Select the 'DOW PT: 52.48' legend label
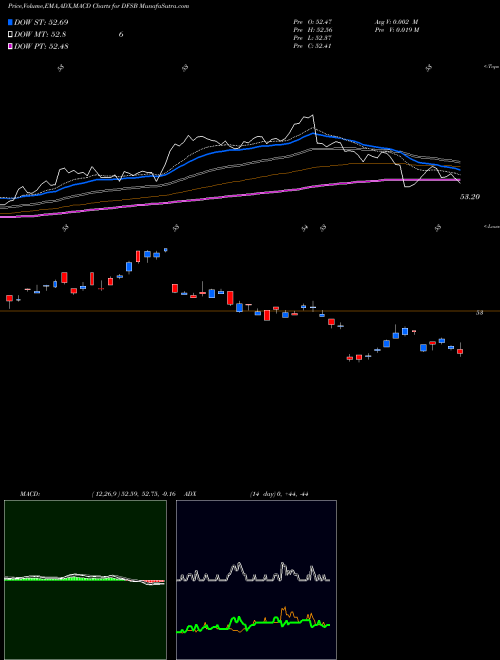Screen dimensions: 500x660 point(41,46)
